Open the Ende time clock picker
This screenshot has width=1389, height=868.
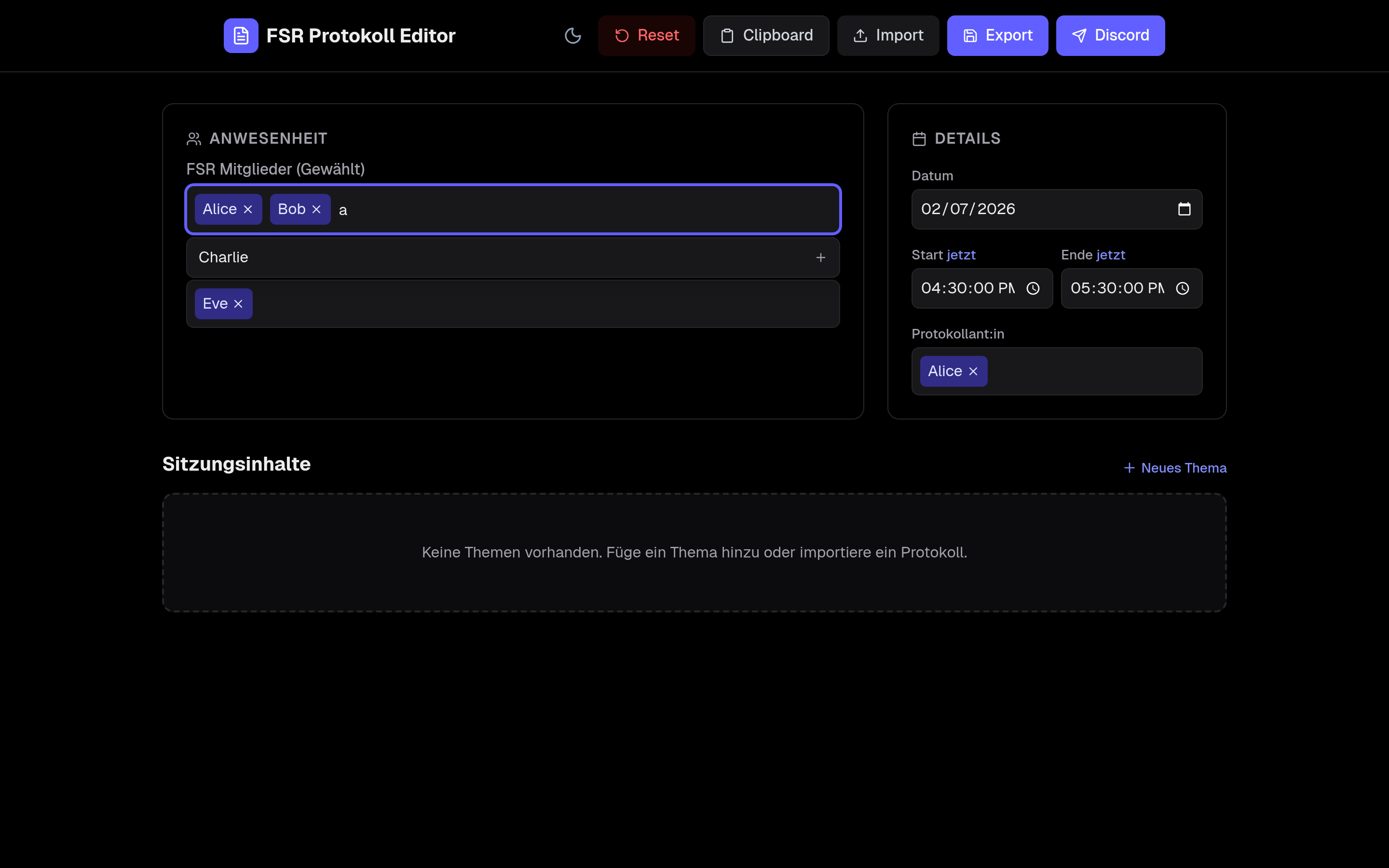[x=1183, y=288]
